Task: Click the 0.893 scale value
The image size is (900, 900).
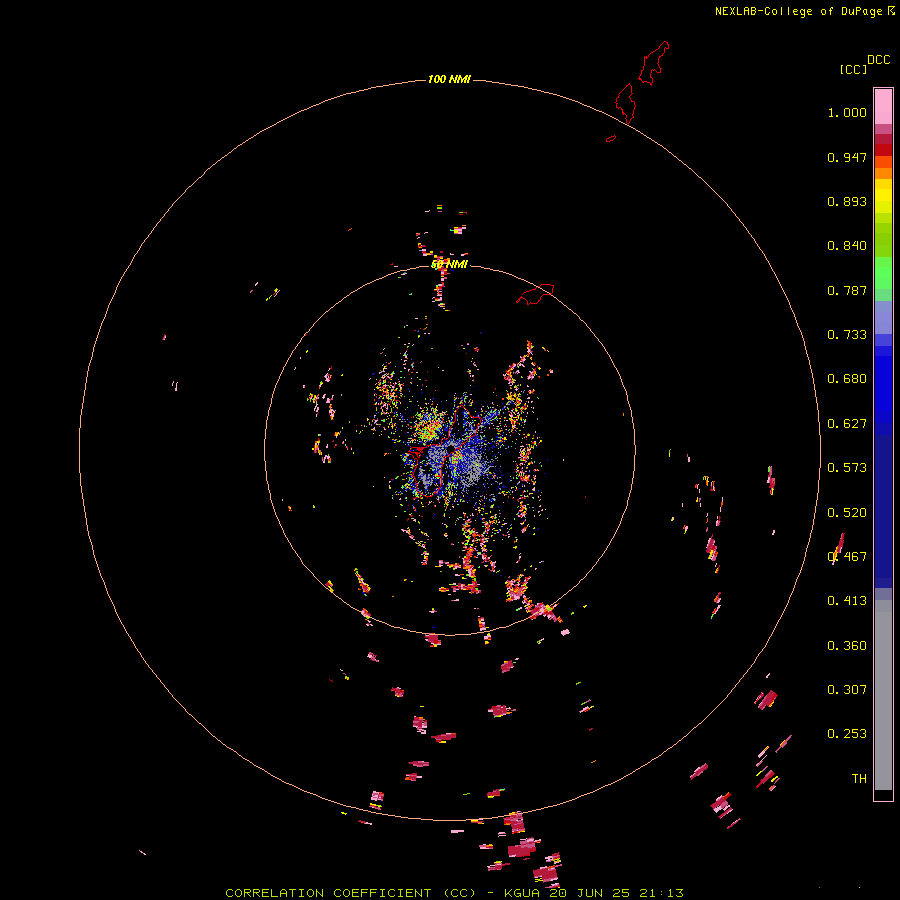Action: (x=847, y=201)
